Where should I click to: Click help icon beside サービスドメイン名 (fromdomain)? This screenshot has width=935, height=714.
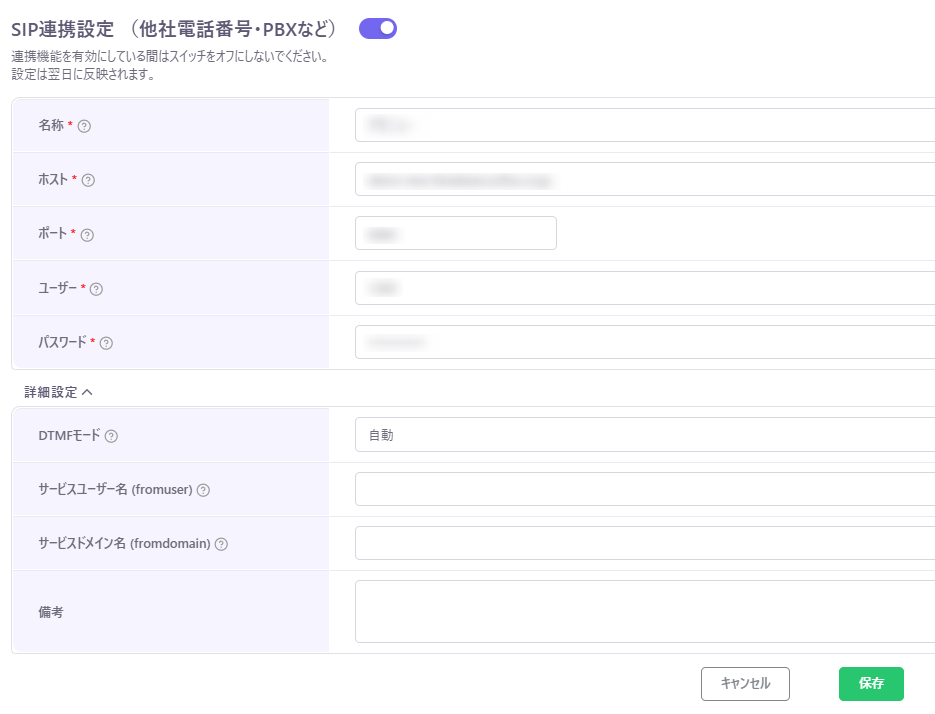(x=221, y=544)
